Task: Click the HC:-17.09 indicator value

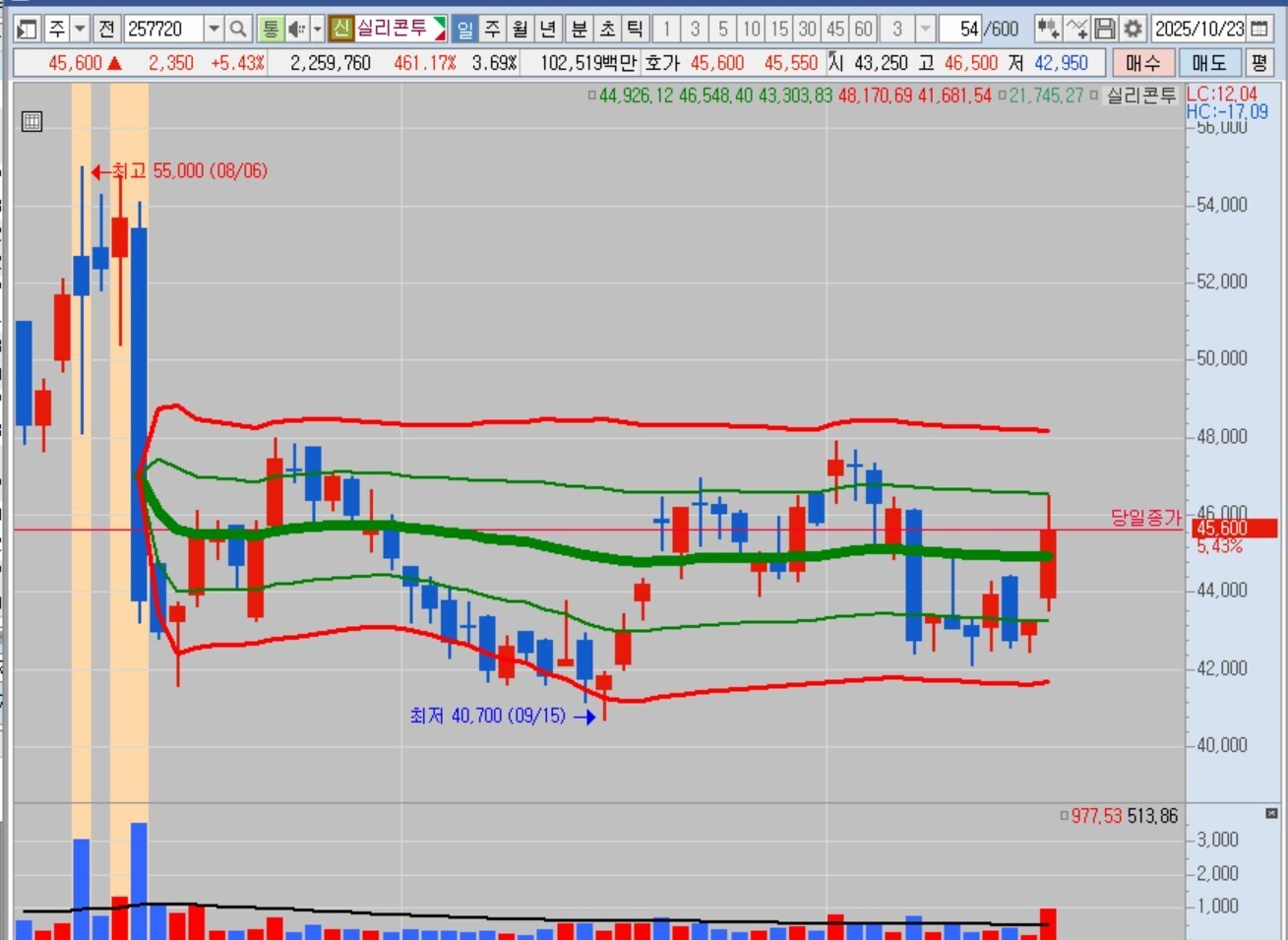Action: point(1227,111)
